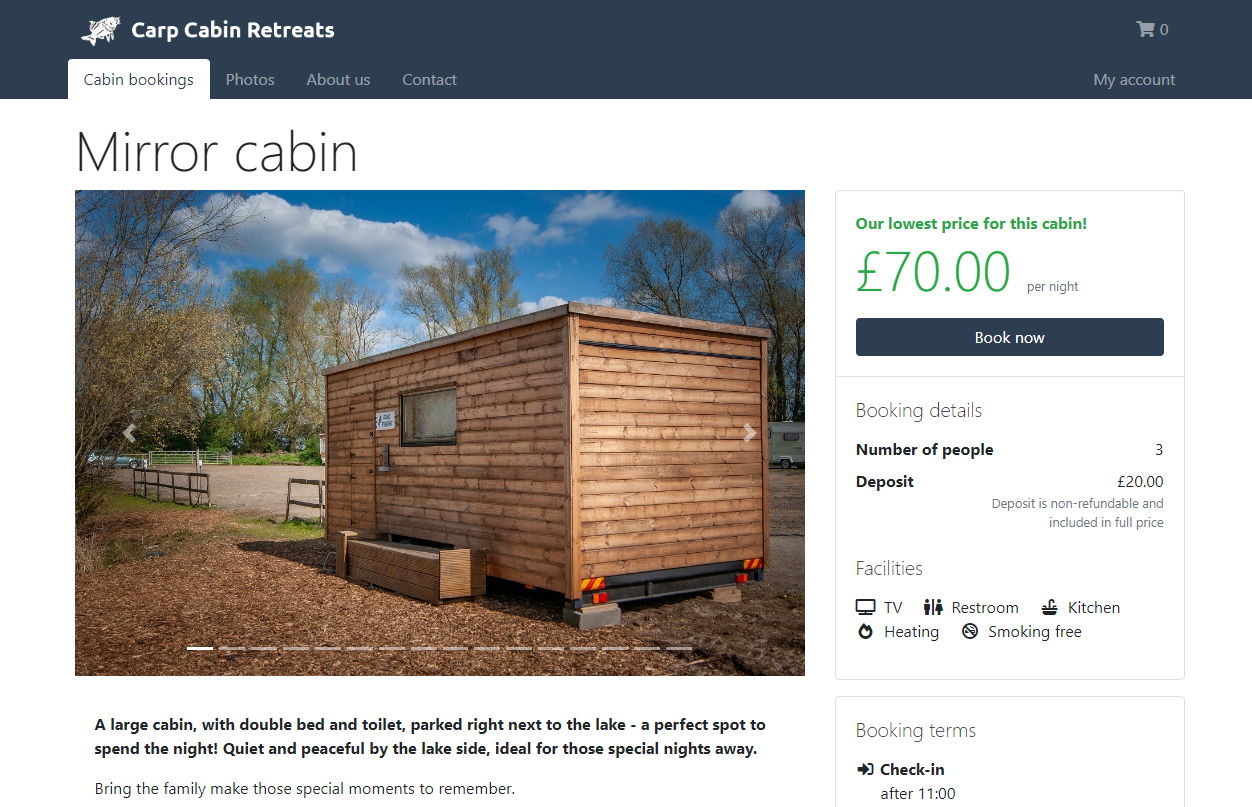Show the next carousel photo
Viewport: 1252px width, 807px height.
tap(750, 433)
